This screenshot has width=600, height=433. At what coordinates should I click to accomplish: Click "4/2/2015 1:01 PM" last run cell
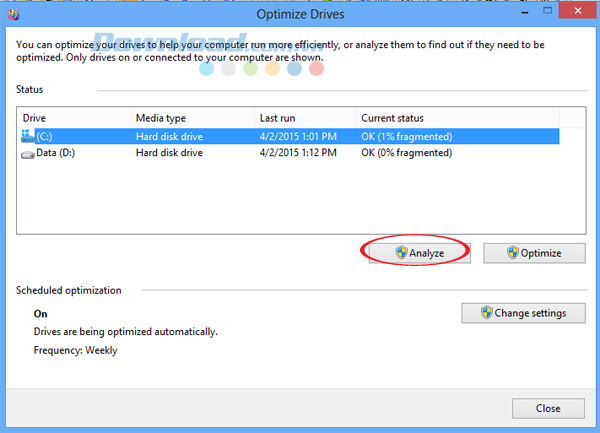(x=298, y=137)
